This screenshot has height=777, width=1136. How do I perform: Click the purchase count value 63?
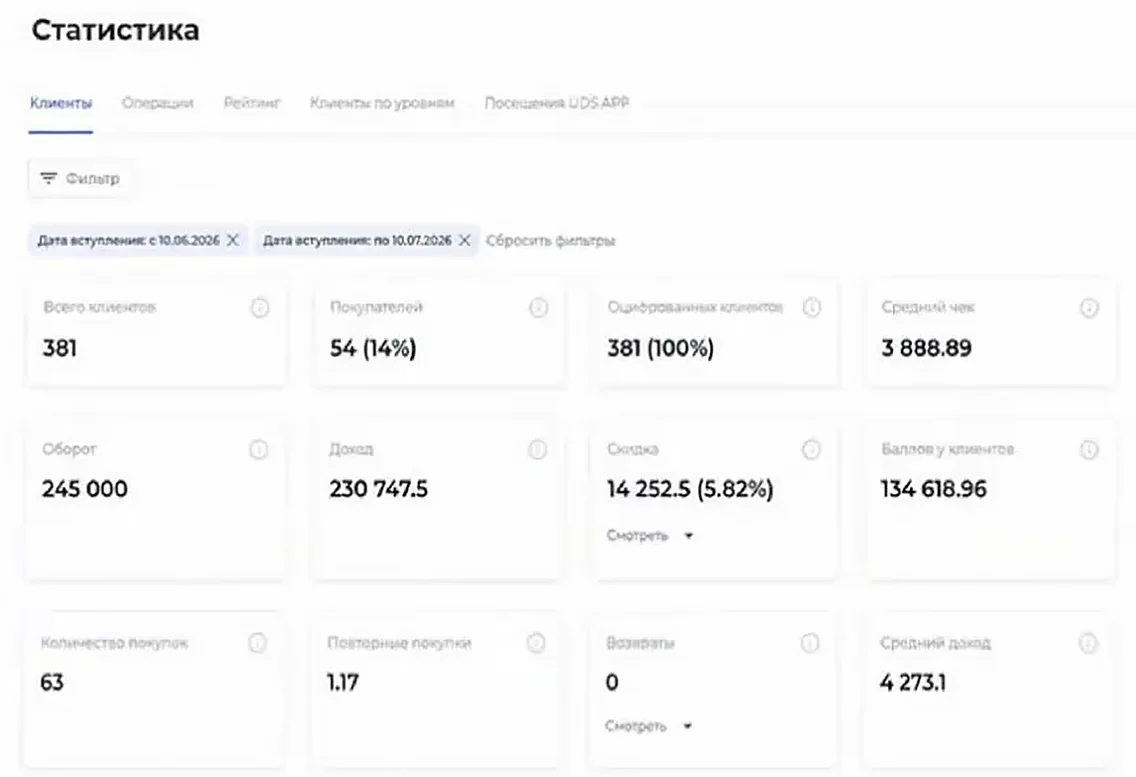[51, 683]
